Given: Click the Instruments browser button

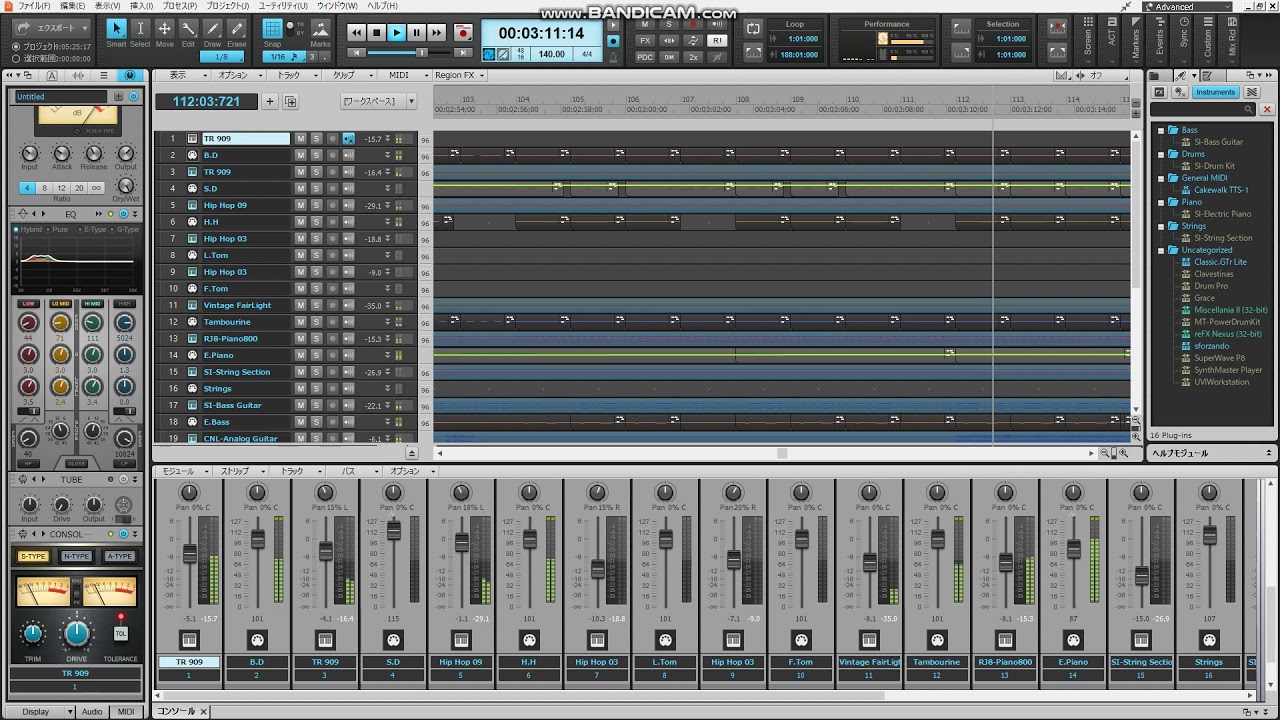Looking at the screenshot, I should tap(1215, 92).
